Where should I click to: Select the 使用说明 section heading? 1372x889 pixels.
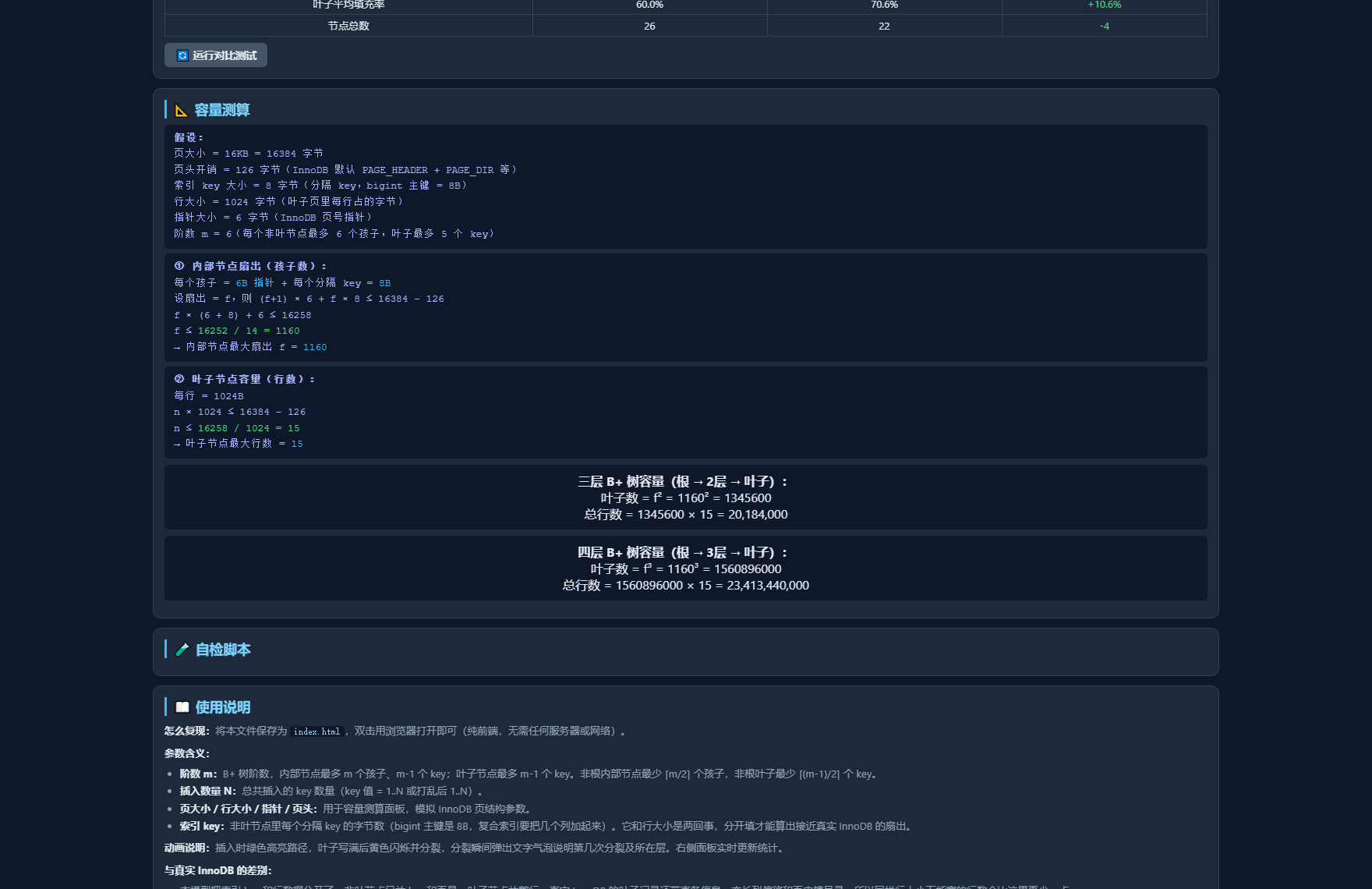pyautogui.click(x=223, y=707)
